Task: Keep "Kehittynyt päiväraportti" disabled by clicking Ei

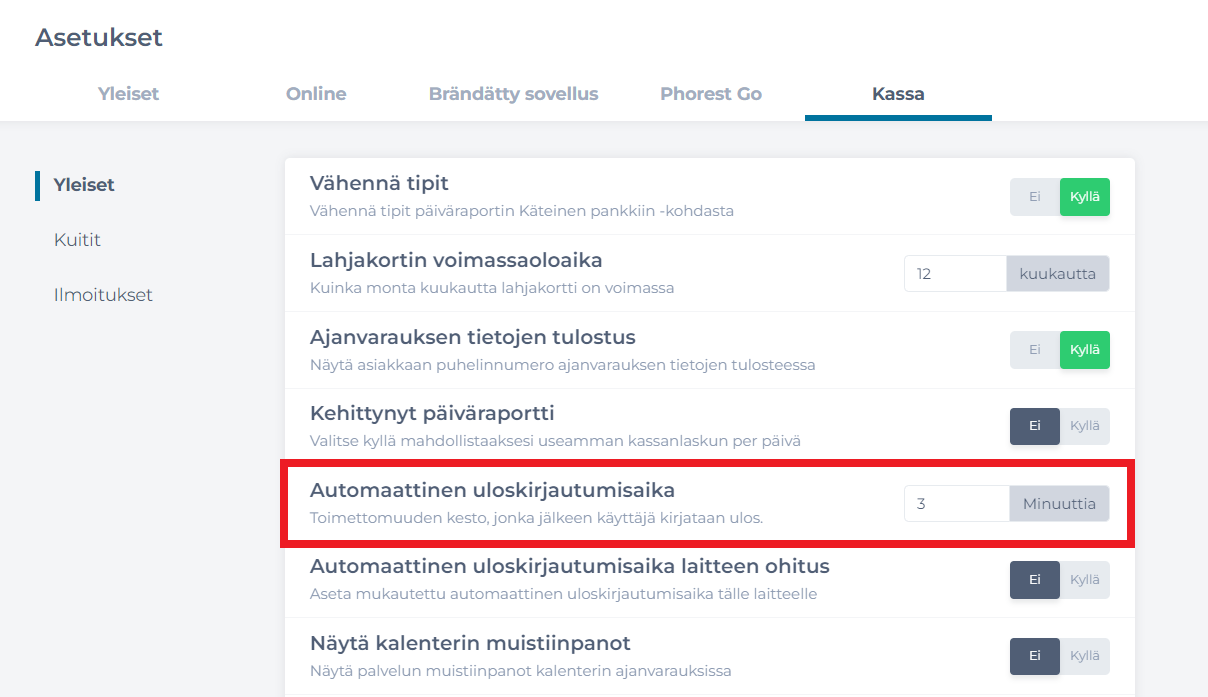Action: pyautogui.click(x=1035, y=426)
